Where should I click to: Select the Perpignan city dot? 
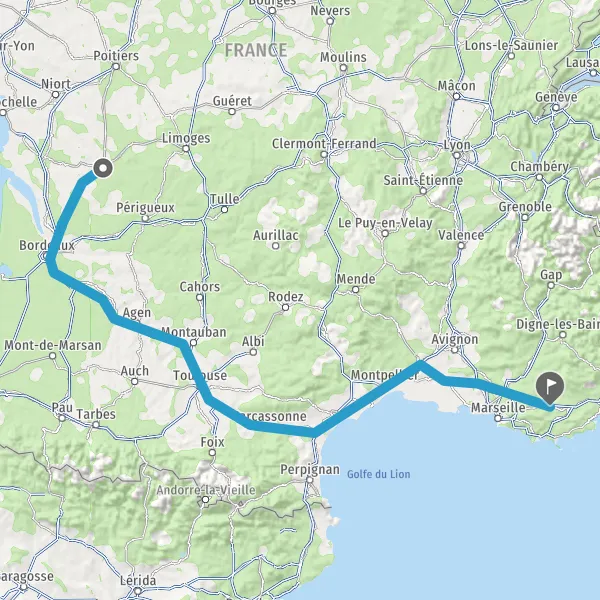click(309, 480)
